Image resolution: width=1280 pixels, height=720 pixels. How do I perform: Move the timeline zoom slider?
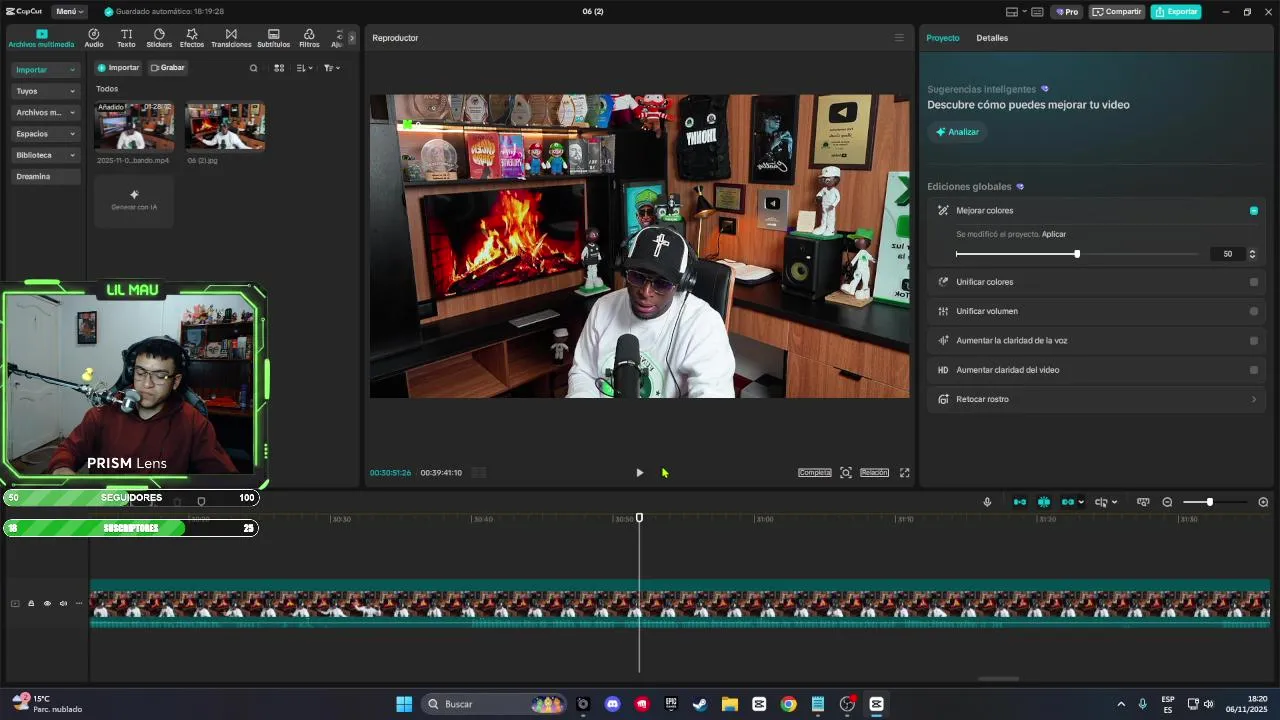click(x=1209, y=502)
